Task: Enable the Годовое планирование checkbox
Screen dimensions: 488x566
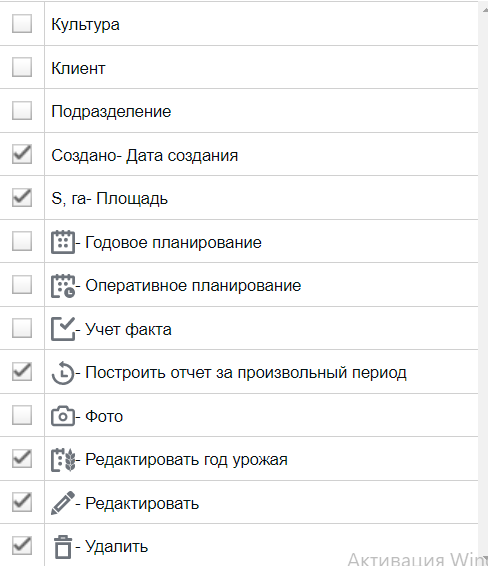Action: [x=22, y=241]
